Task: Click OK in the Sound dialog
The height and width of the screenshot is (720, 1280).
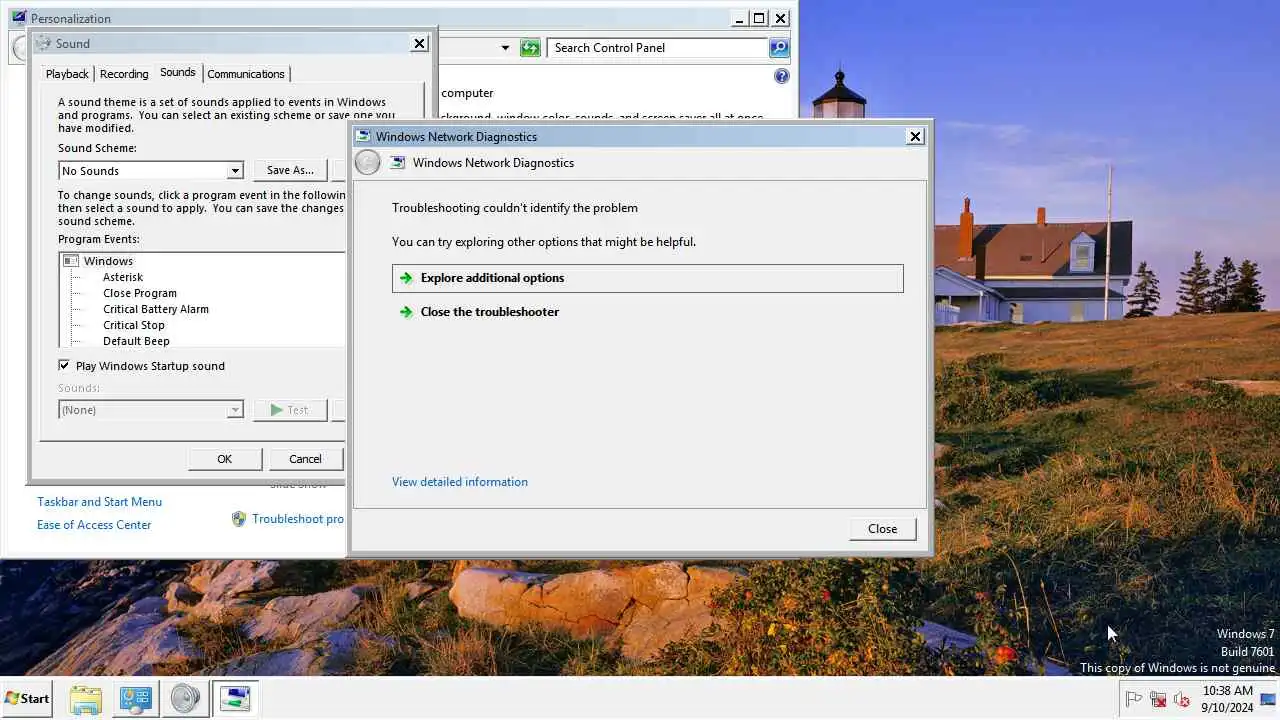Action: click(x=225, y=459)
